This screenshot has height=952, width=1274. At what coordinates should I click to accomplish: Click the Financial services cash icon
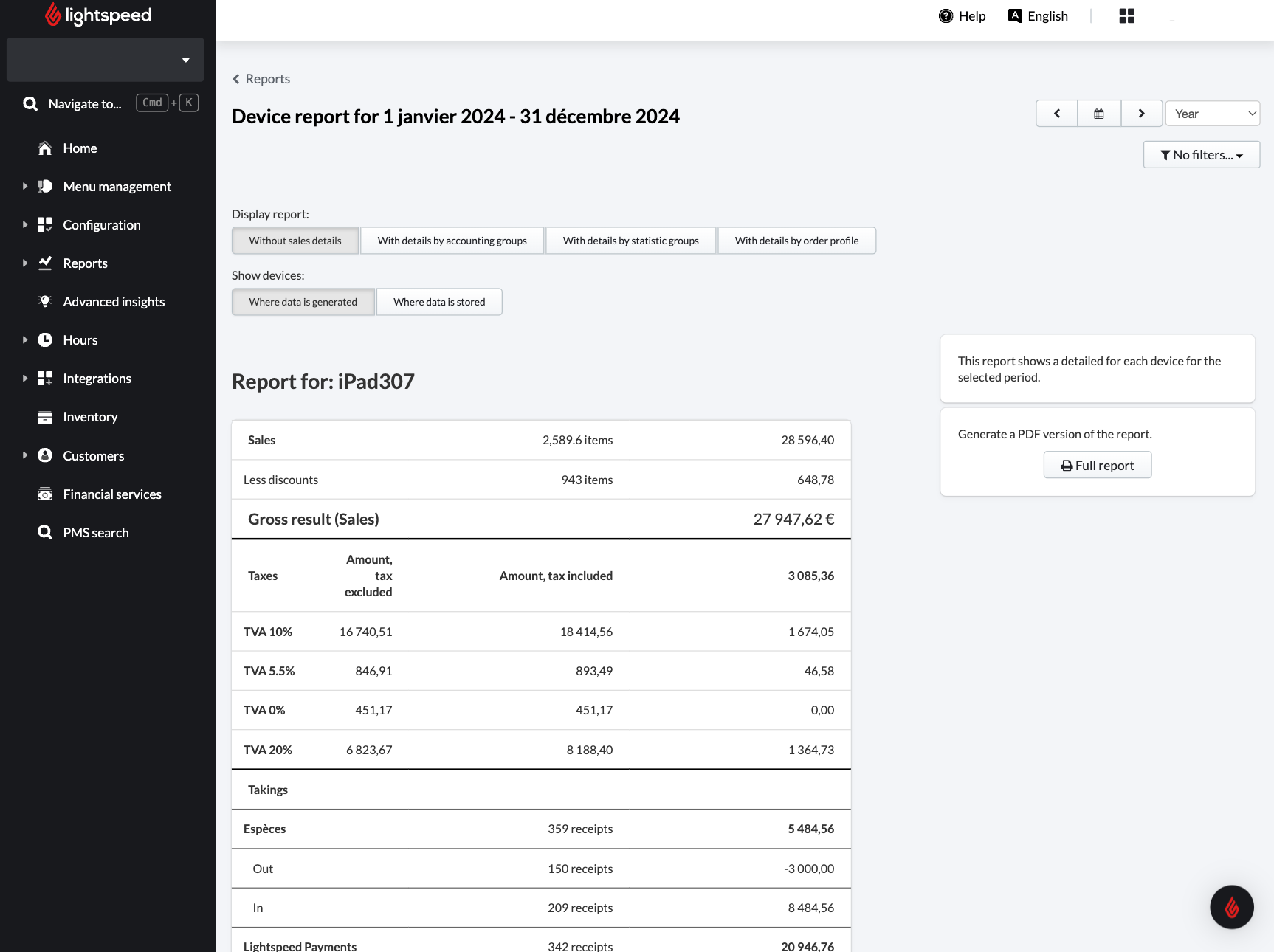point(45,494)
